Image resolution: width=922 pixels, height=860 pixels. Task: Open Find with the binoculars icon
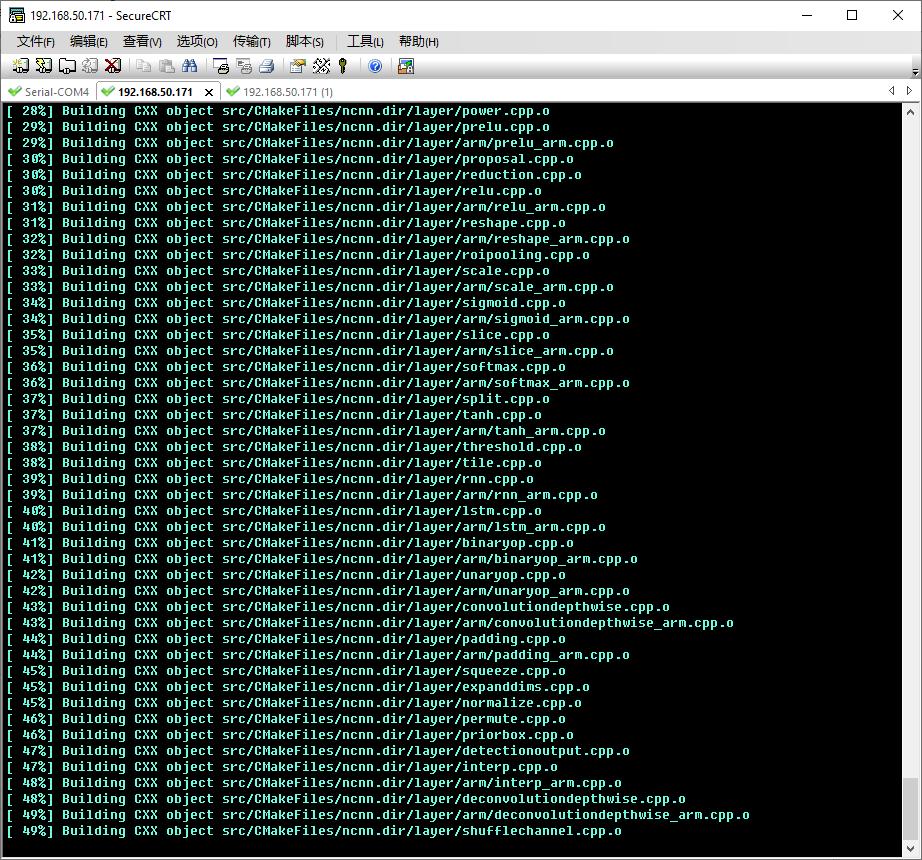(x=189, y=66)
